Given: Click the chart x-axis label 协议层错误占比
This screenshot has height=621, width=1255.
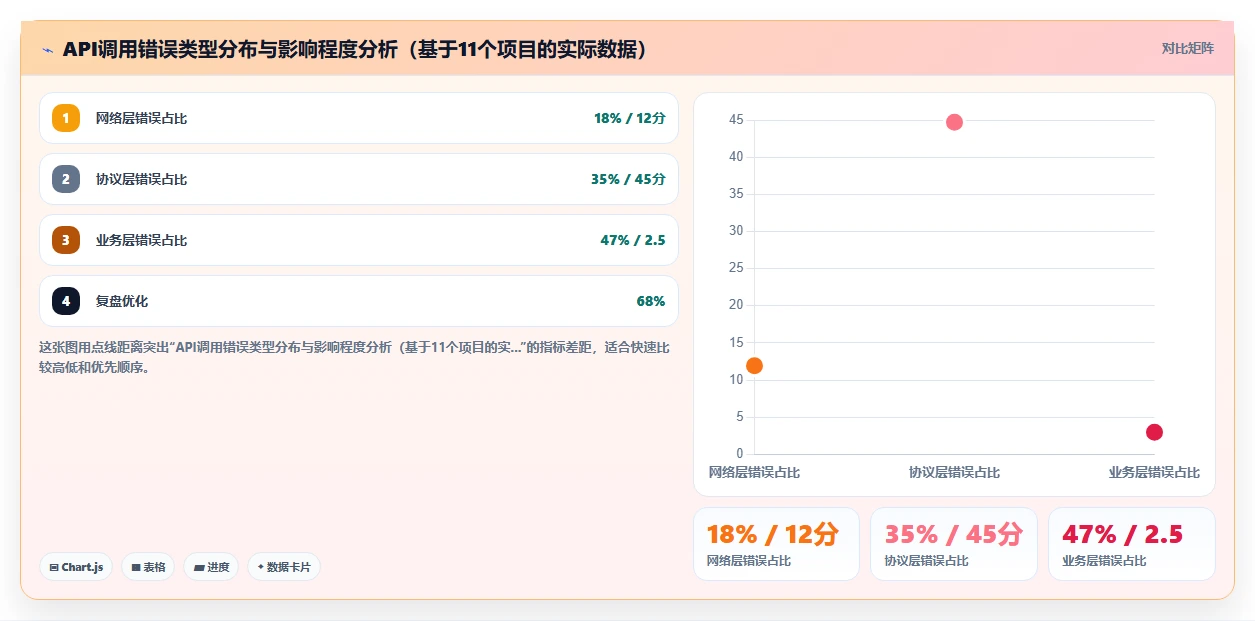Looking at the screenshot, I should coord(954,472).
